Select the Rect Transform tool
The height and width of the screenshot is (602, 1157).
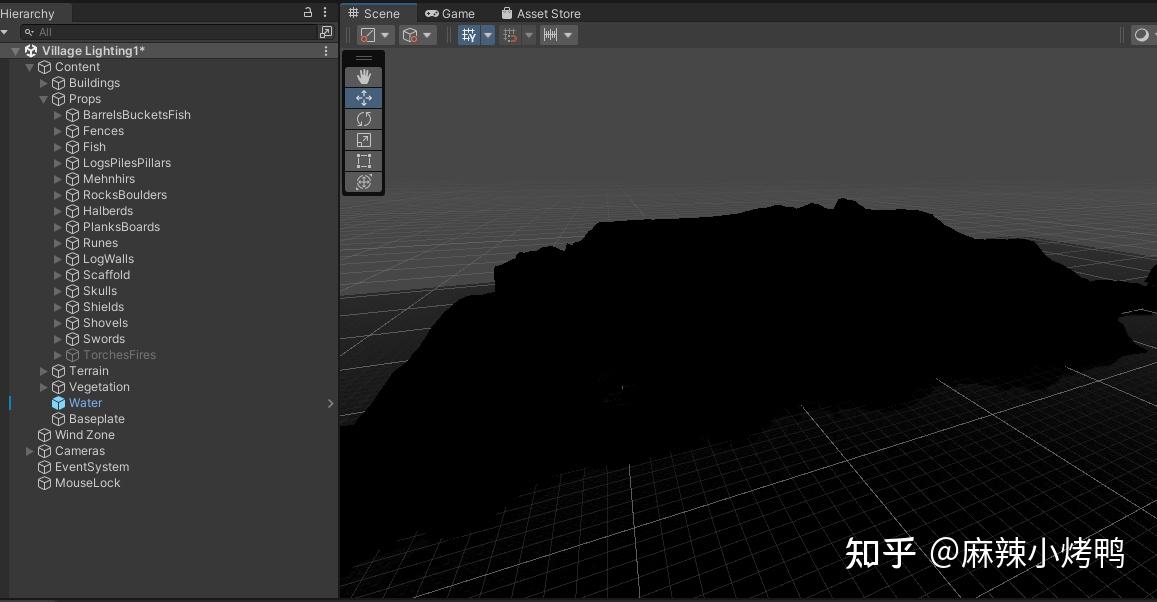pos(363,160)
